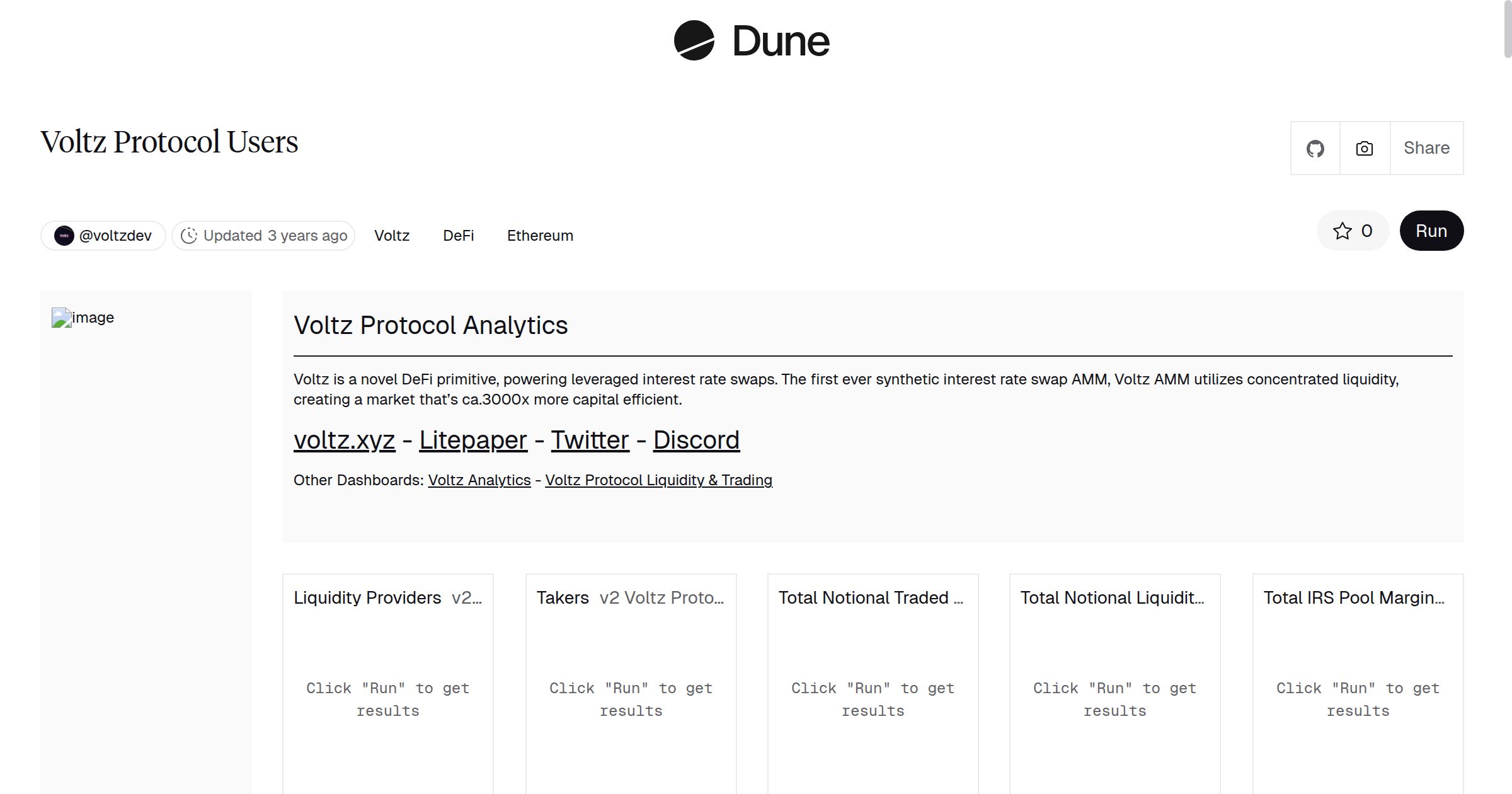1512x794 pixels.
Task: Open the voltz.xyz link
Action: [x=344, y=440]
